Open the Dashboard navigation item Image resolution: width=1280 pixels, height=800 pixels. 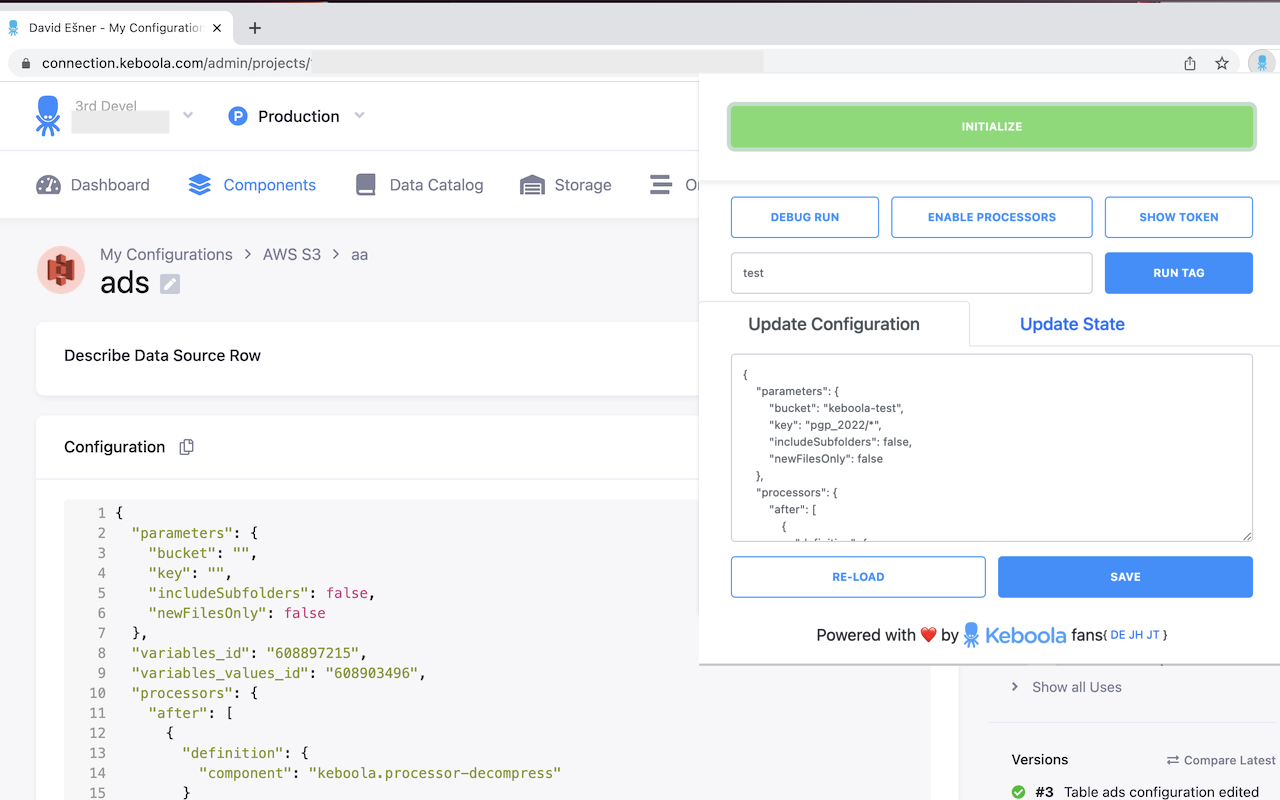pos(93,185)
